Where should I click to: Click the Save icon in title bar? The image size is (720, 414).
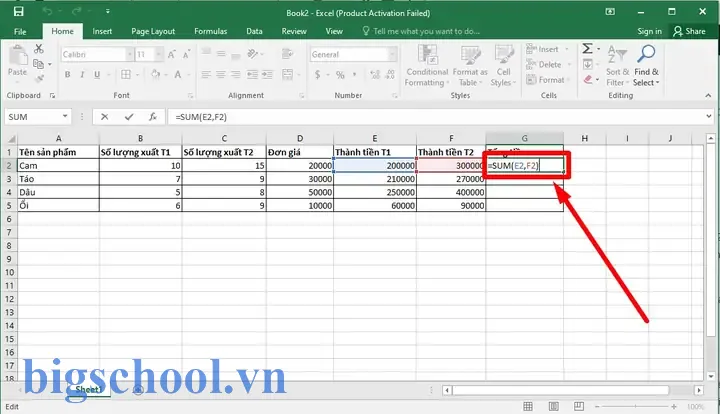(x=18, y=11)
